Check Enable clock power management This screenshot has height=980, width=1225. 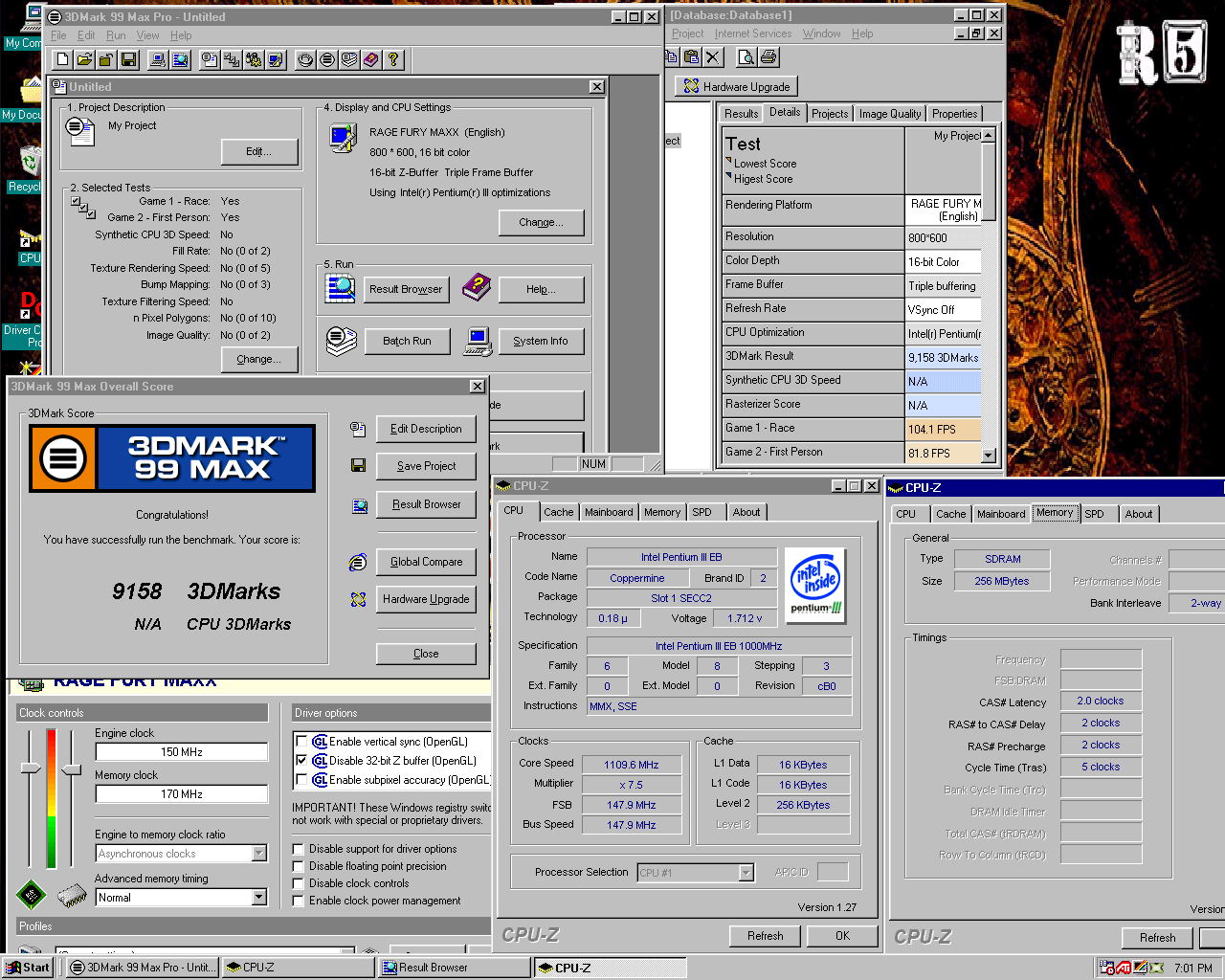click(299, 901)
